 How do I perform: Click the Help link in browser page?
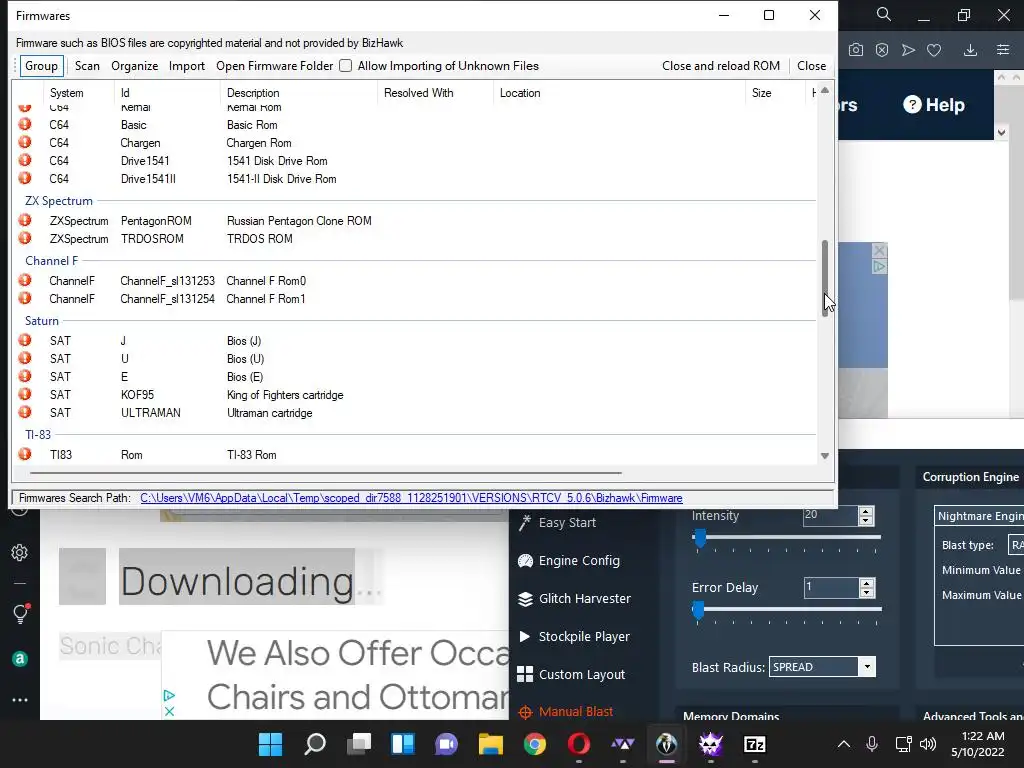(934, 105)
